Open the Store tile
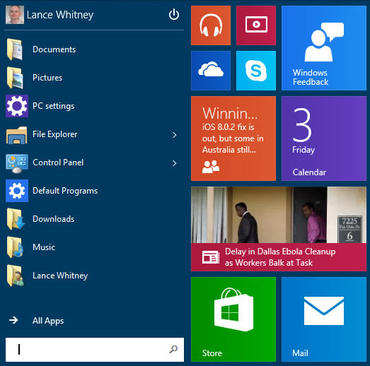Image resolution: width=370 pixels, height=366 pixels. coord(233,319)
